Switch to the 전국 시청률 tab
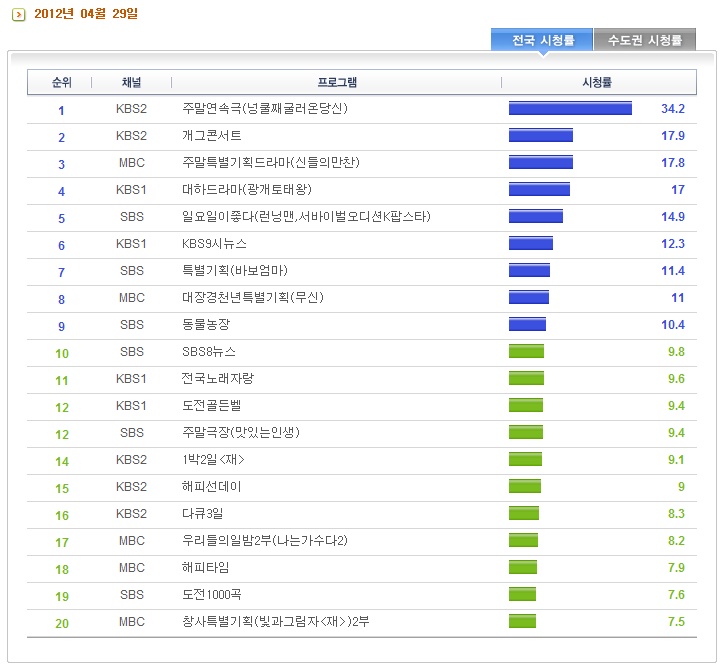The width and height of the screenshot is (720, 669). (x=542, y=40)
